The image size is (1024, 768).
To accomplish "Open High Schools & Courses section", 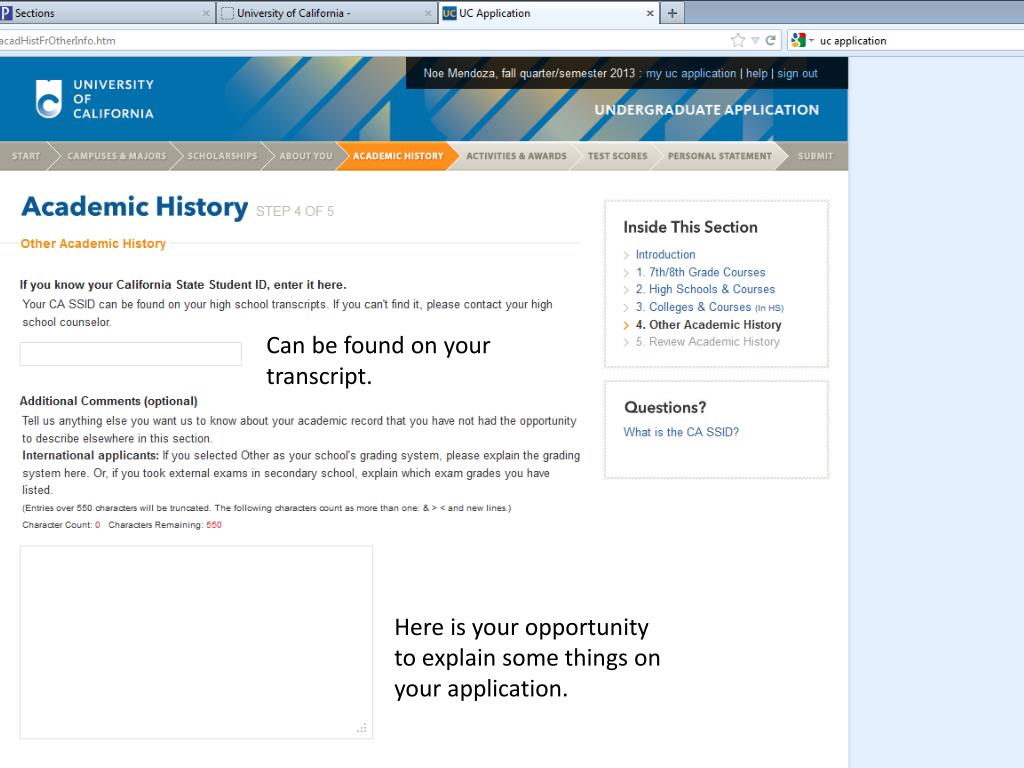I will click(x=705, y=289).
